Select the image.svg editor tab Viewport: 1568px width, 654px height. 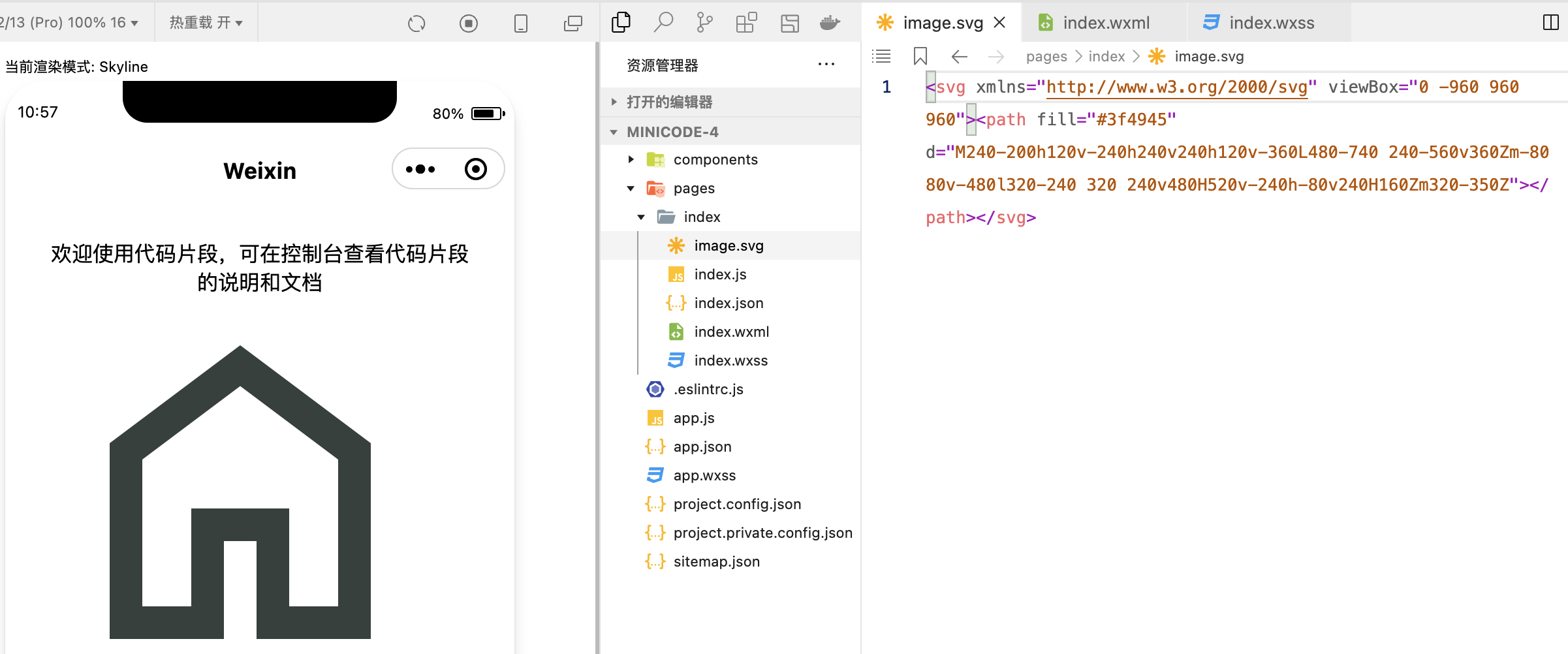942,23
